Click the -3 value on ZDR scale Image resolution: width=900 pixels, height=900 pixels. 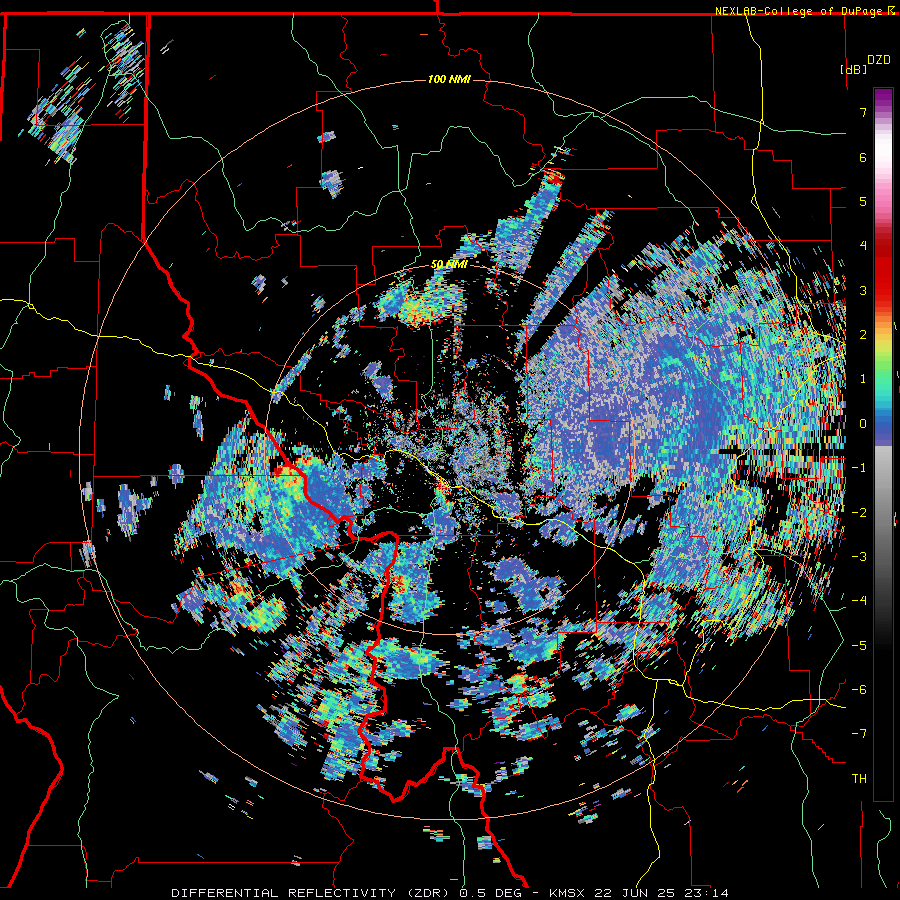pyautogui.click(x=859, y=556)
